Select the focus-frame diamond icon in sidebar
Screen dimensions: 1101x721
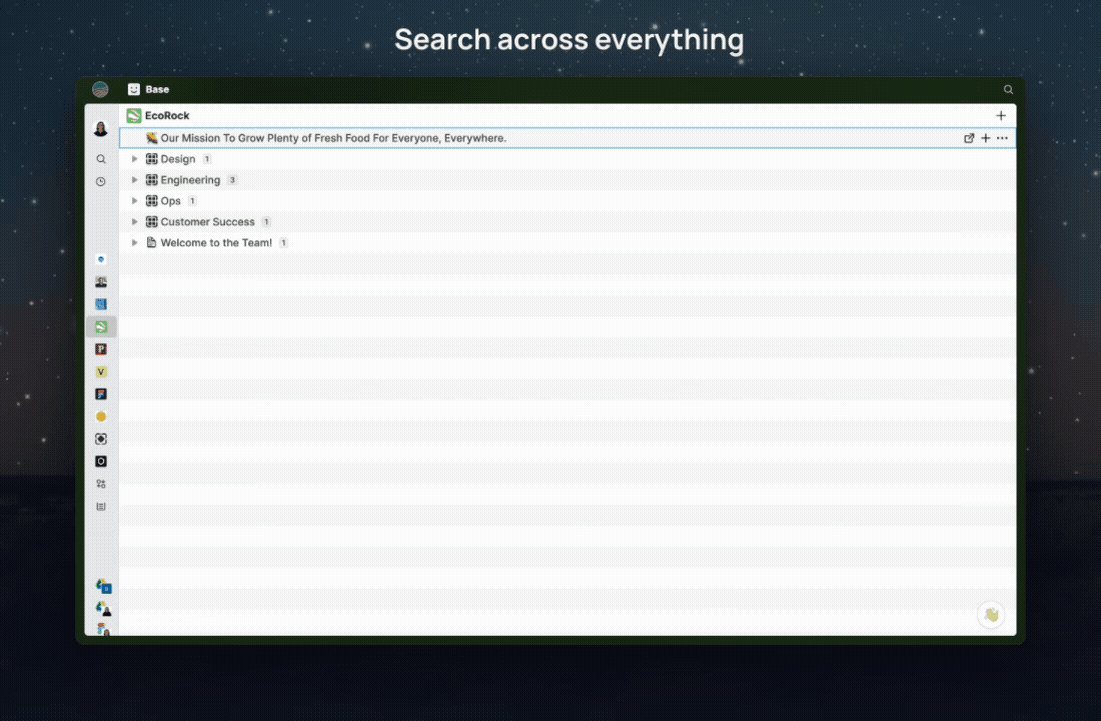101,439
